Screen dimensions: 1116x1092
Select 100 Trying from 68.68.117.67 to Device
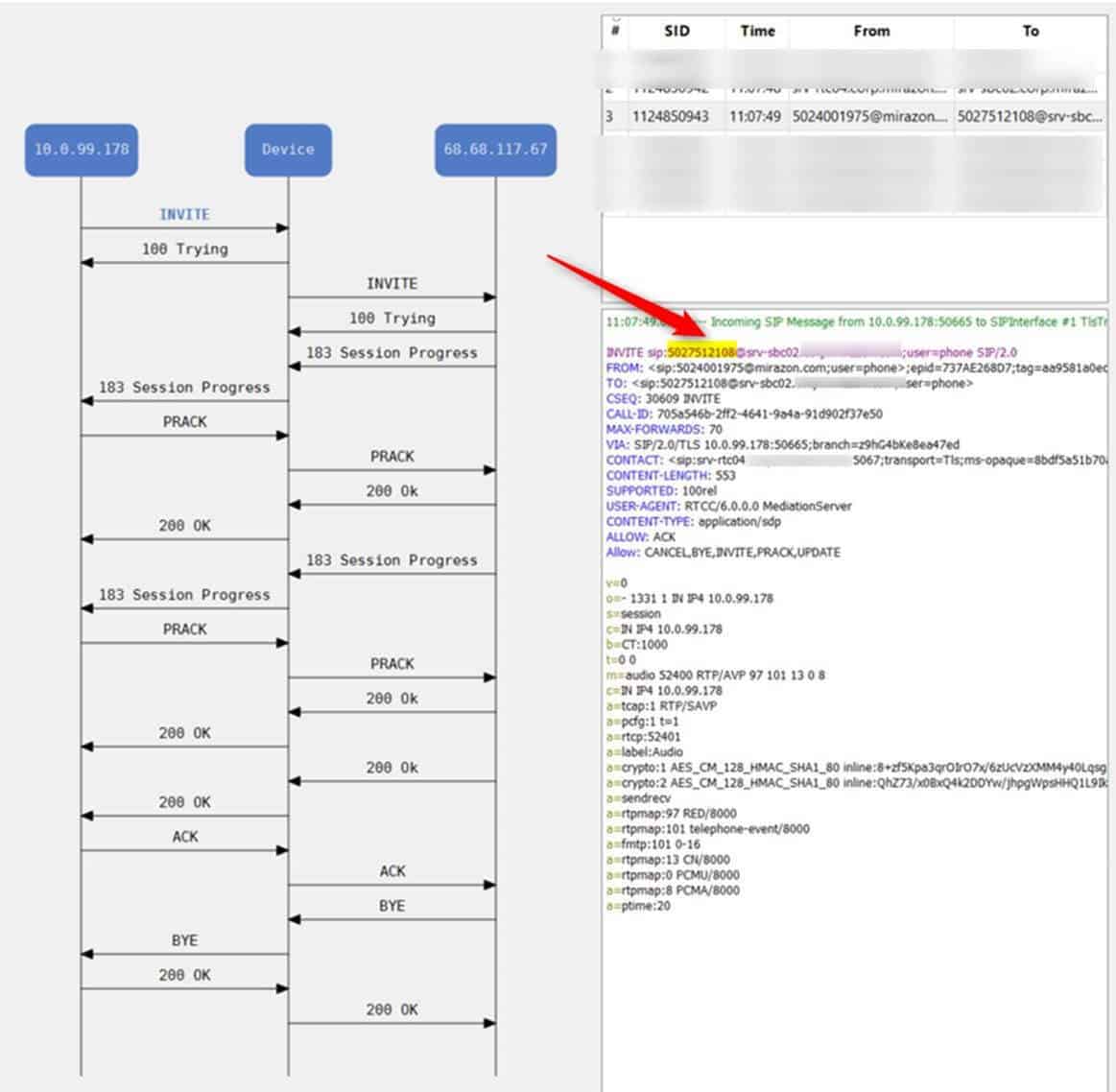392,319
